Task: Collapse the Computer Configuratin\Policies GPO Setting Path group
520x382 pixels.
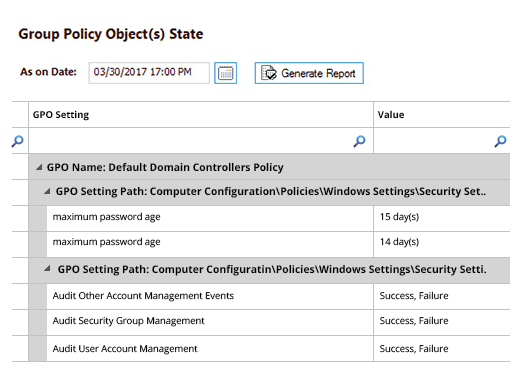Action: click(x=47, y=269)
